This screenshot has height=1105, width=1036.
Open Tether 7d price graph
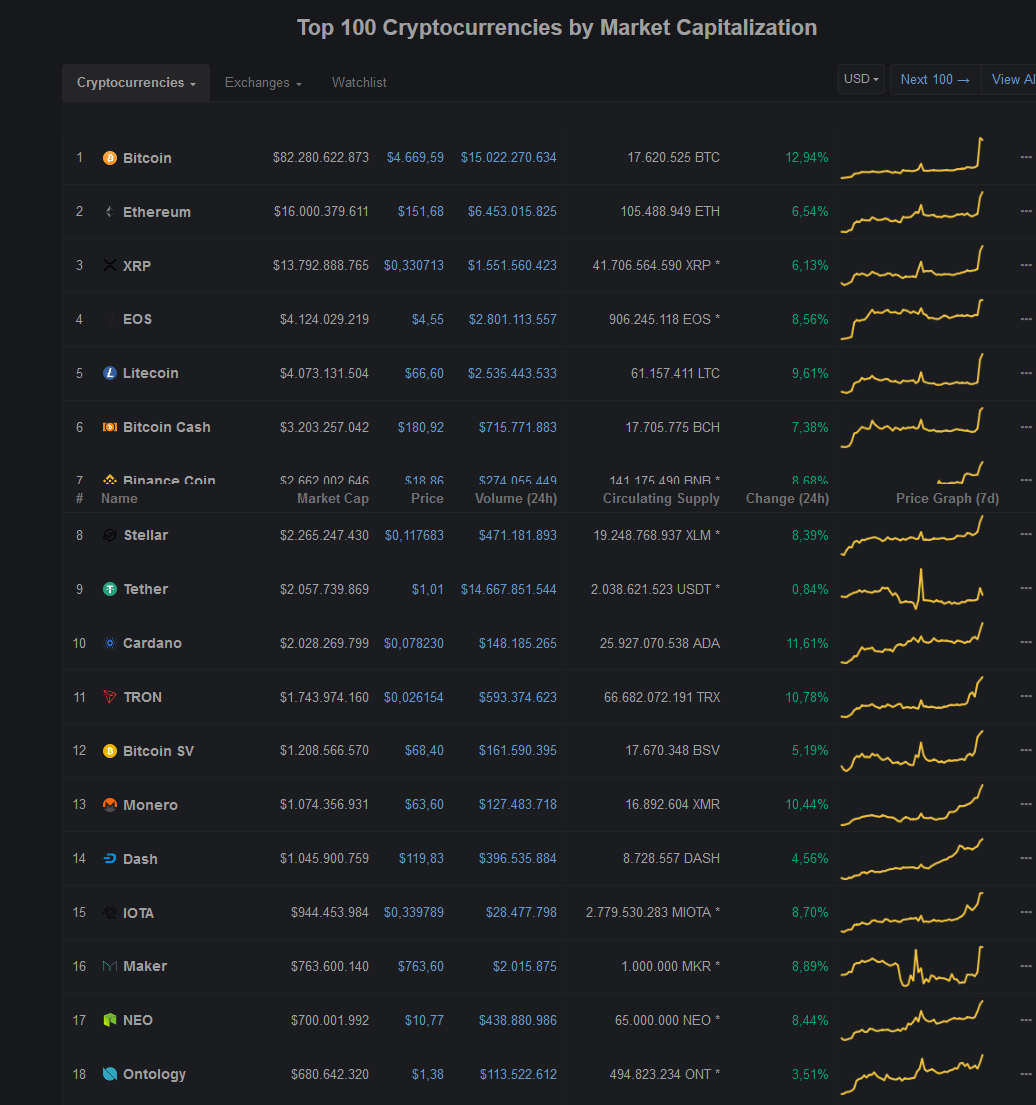pyautogui.click(x=912, y=589)
